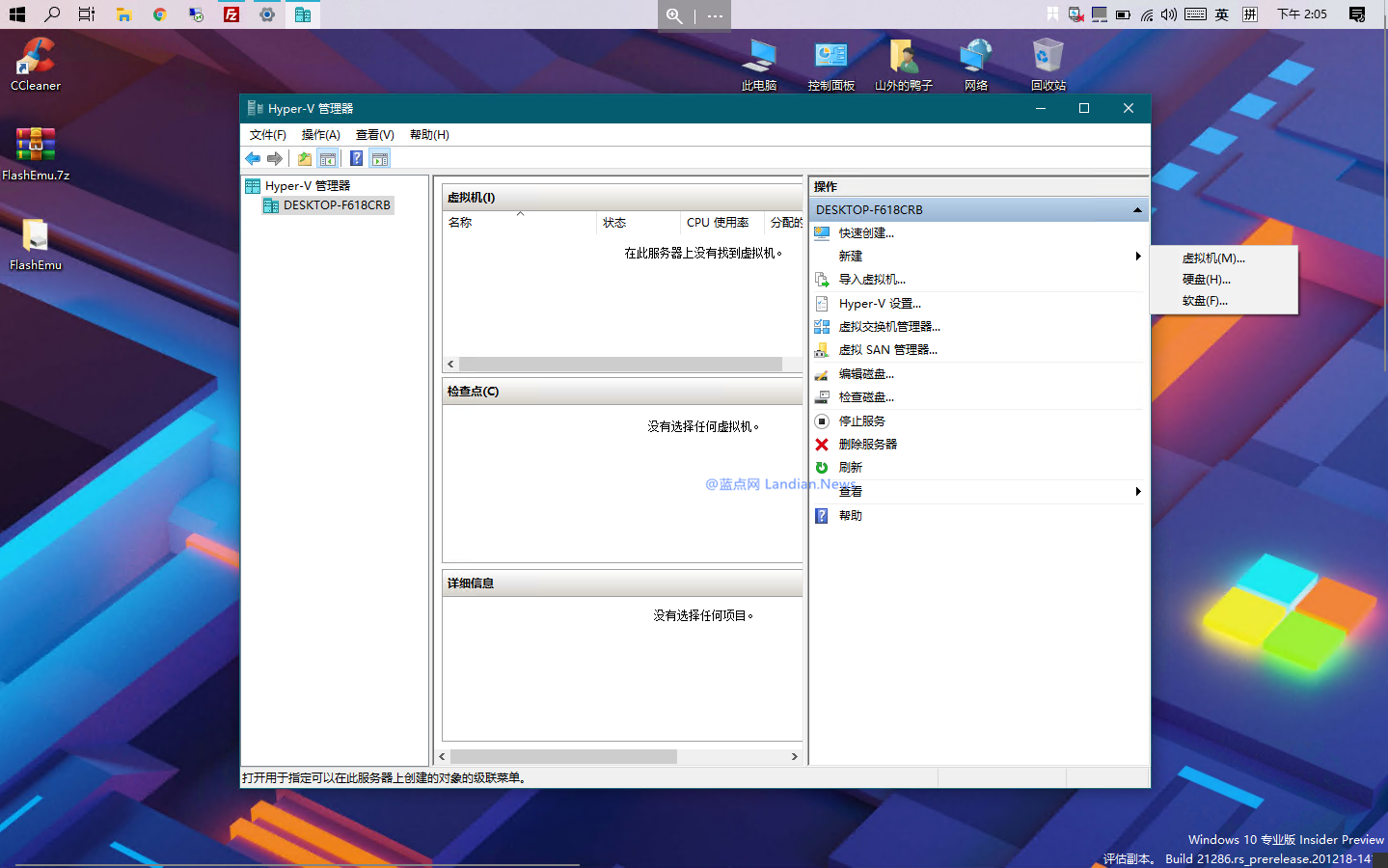
Task: Toggle the console tree pane toolbar icon
Action: coord(328,158)
